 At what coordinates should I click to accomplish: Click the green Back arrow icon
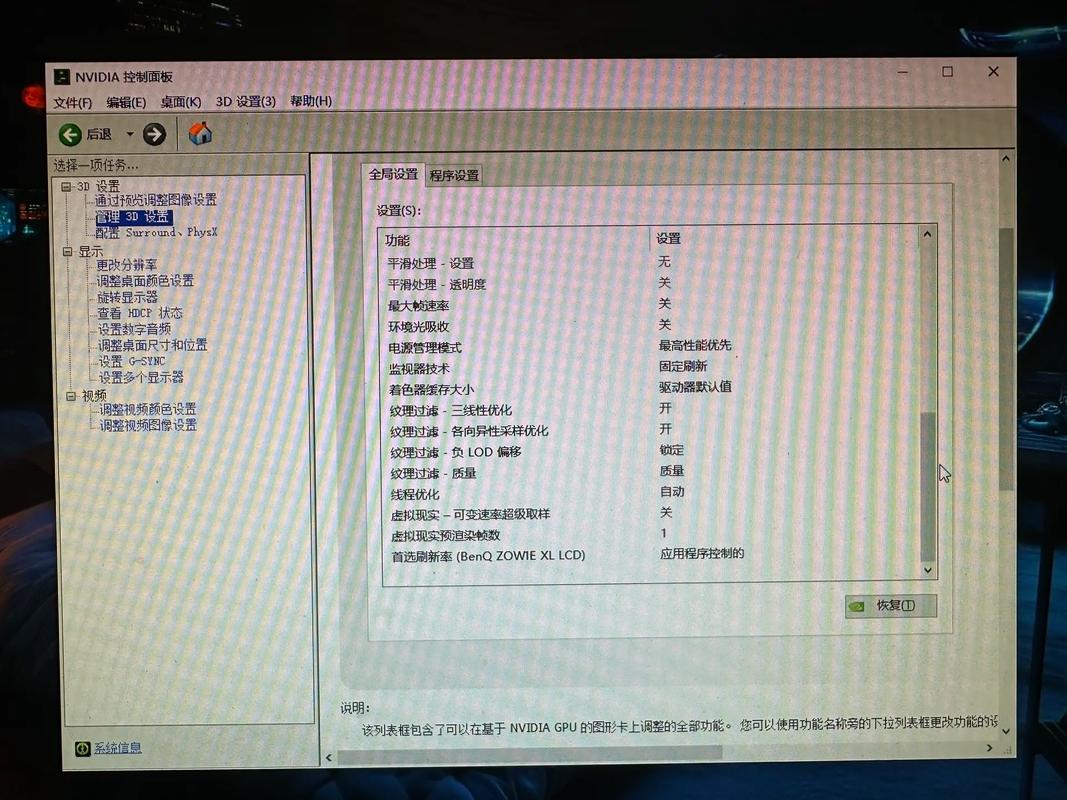coord(70,134)
